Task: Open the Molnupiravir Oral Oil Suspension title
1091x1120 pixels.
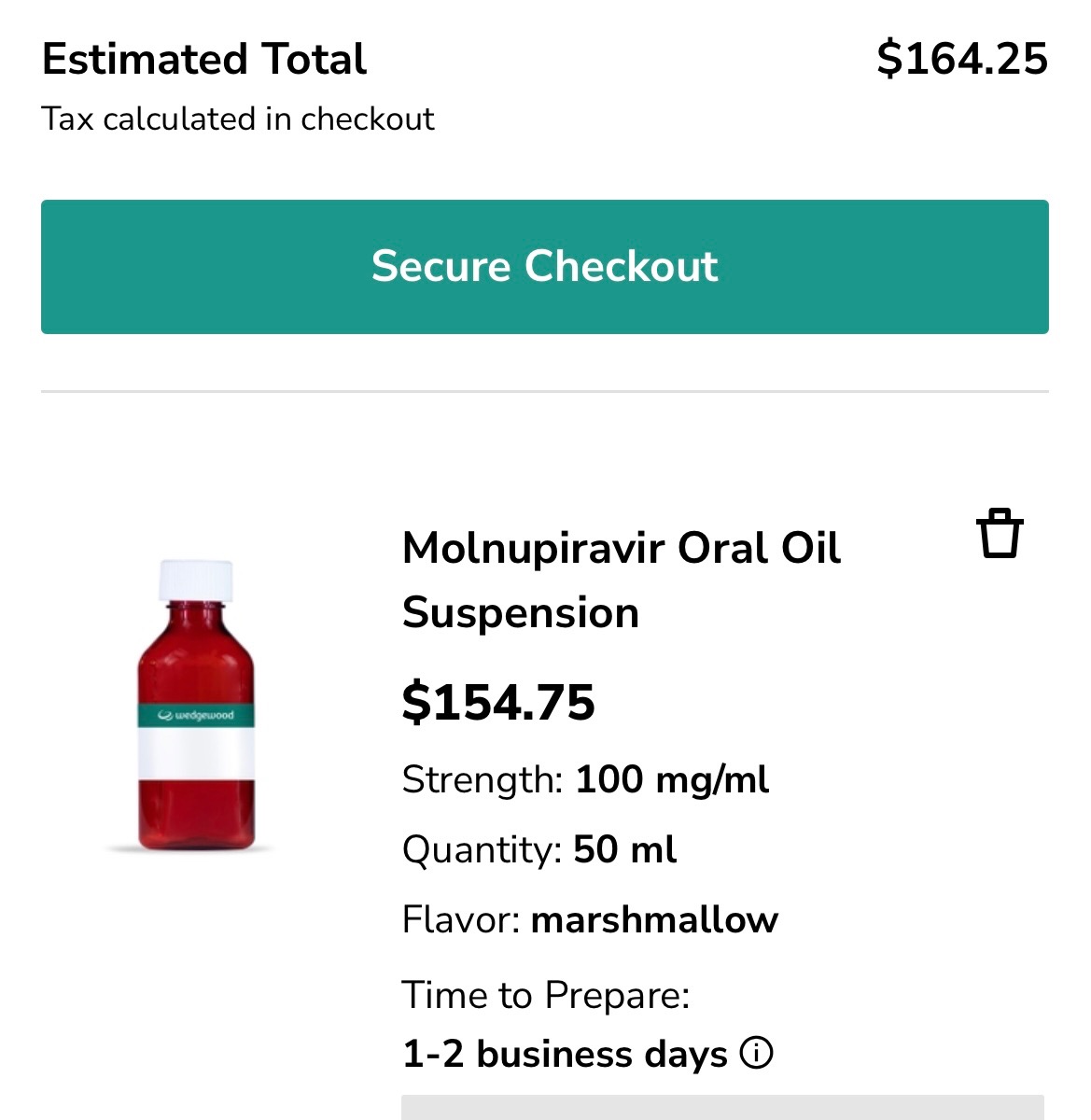Action: pos(621,549)
